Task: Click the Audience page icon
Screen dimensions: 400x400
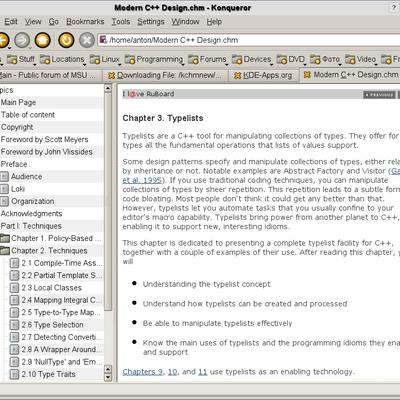Action: pyautogui.click(x=4, y=177)
